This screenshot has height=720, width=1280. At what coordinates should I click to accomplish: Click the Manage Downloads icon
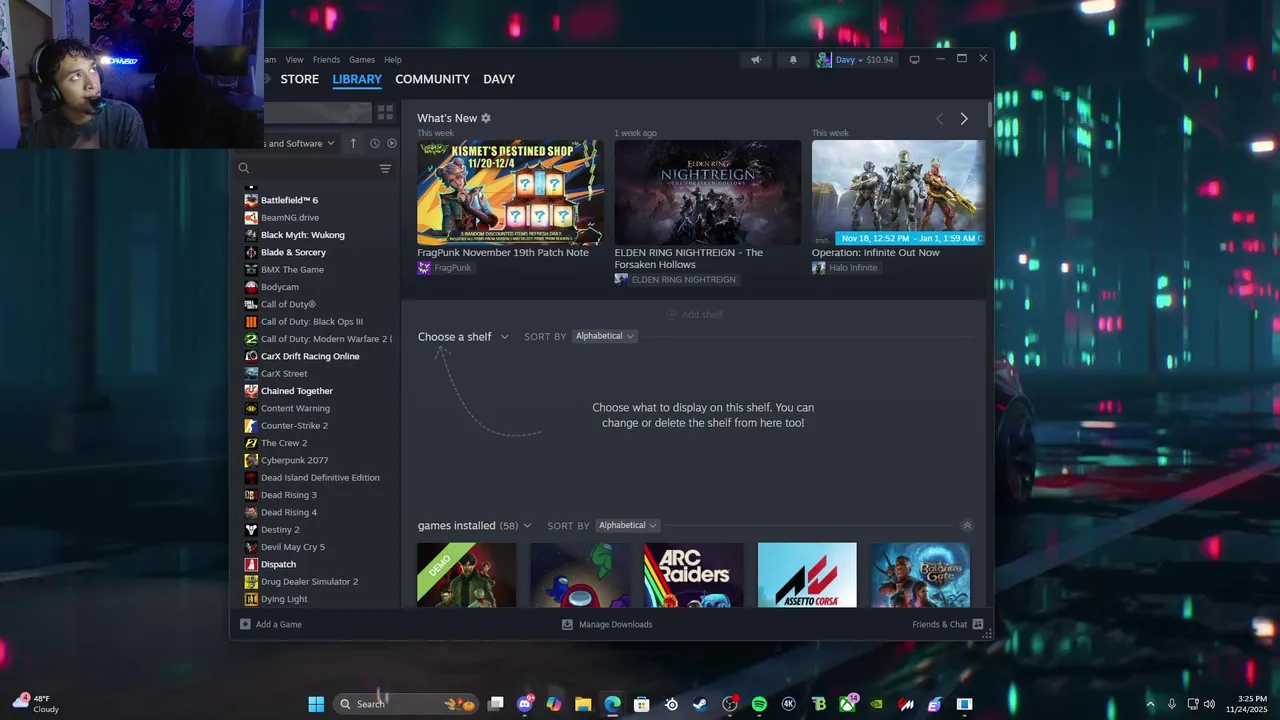pyautogui.click(x=567, y=624)
